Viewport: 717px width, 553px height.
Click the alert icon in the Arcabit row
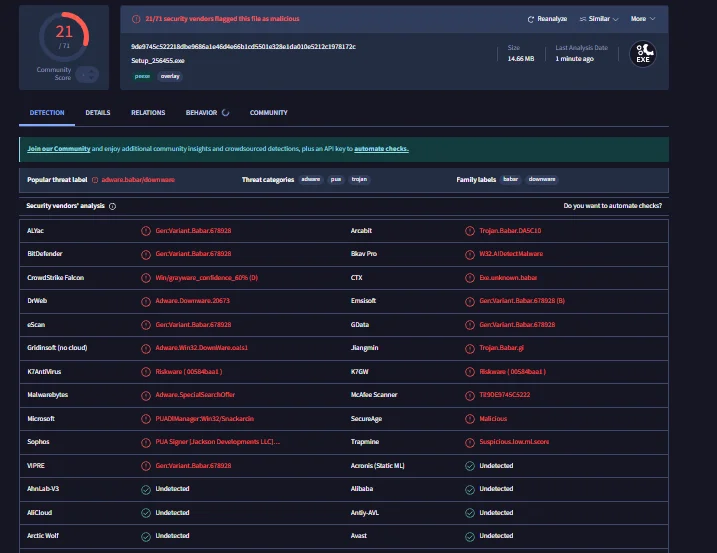[470, 231]
